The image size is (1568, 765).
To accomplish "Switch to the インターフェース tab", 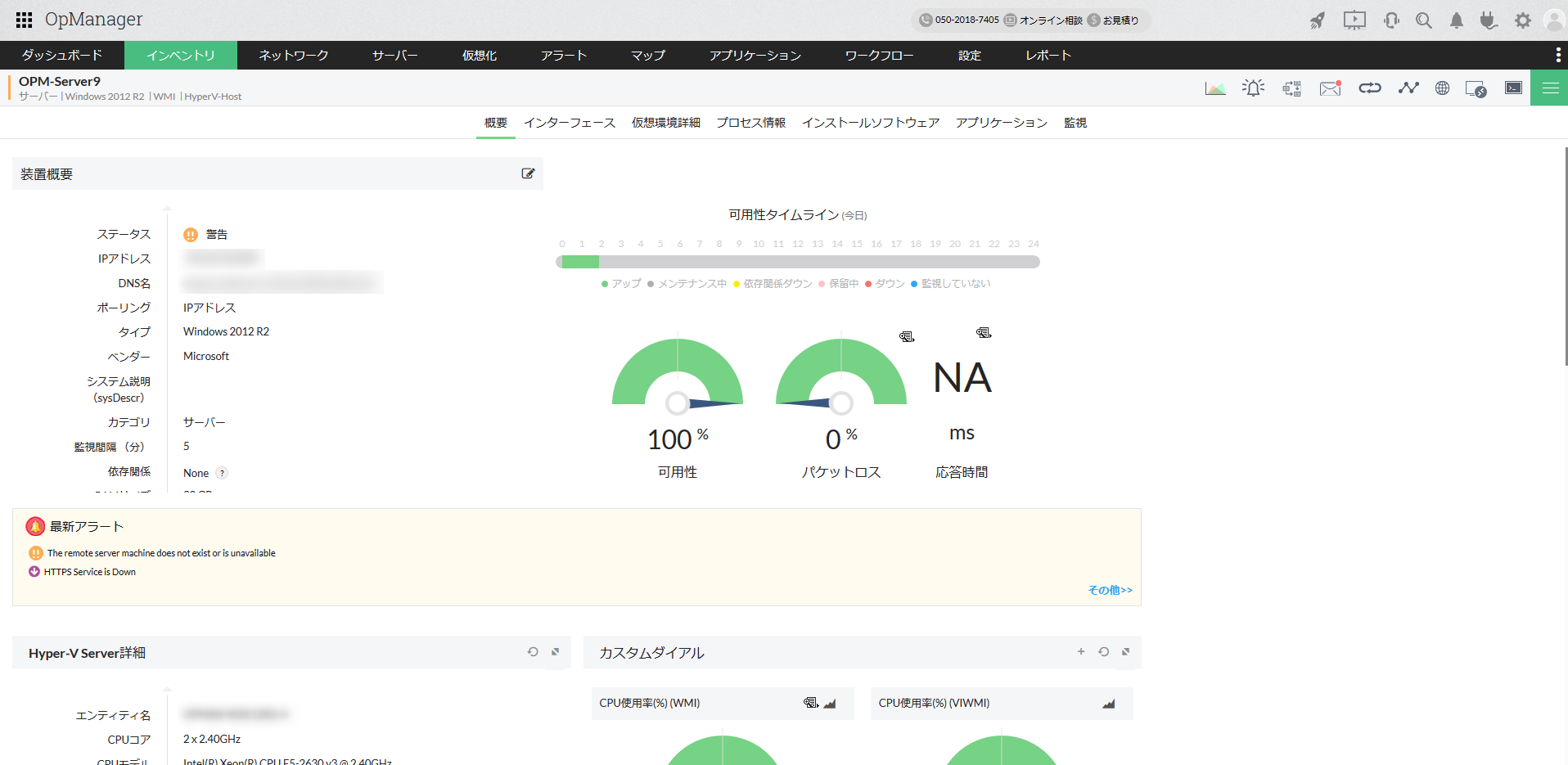I will point(569,123).
